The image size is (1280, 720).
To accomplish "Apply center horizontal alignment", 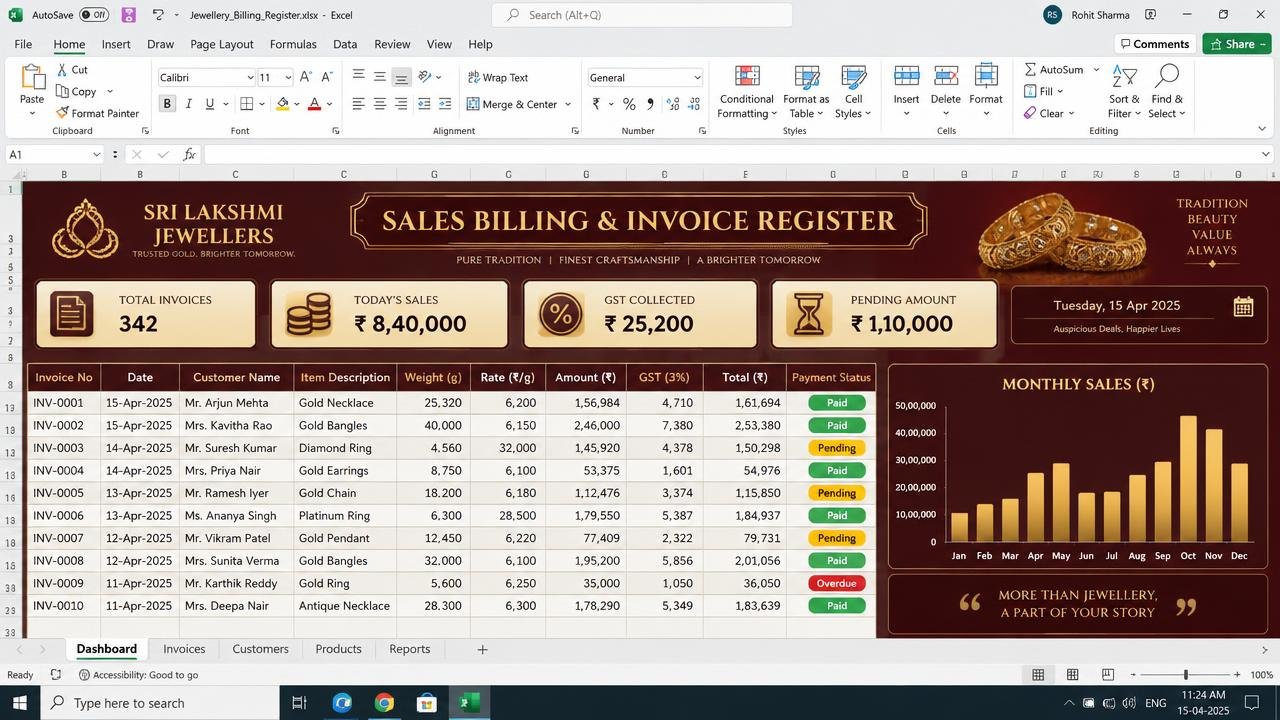I will (x=380, y=104).
